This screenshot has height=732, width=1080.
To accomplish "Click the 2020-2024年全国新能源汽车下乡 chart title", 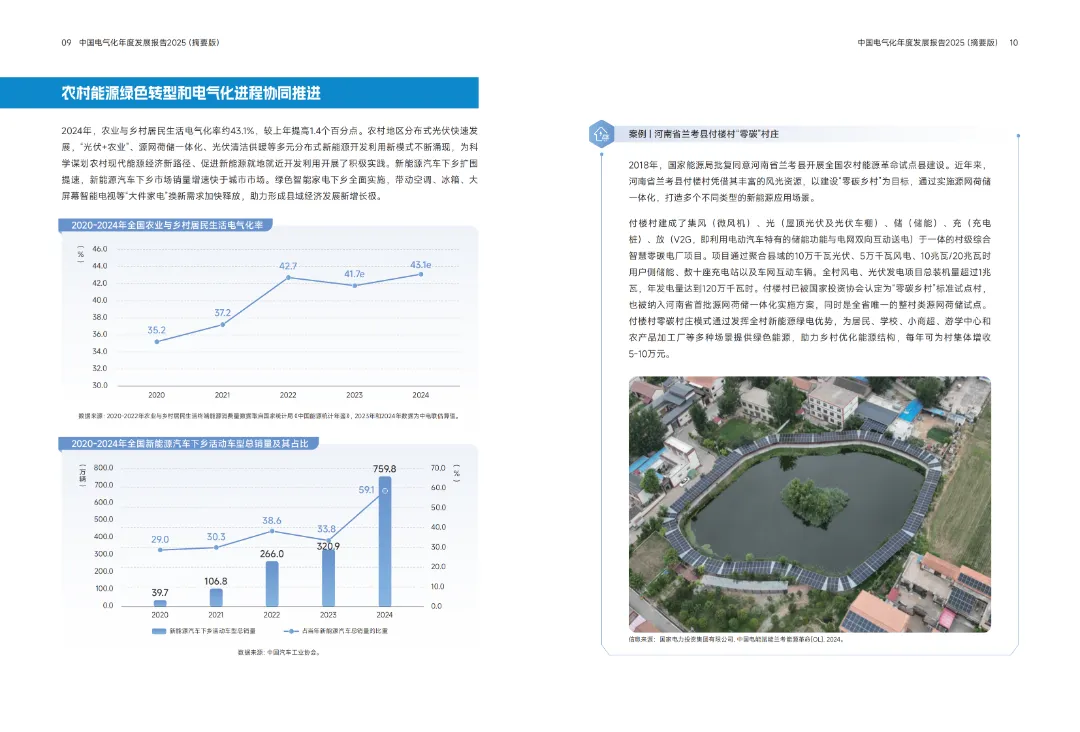I will tap(191, 443).
